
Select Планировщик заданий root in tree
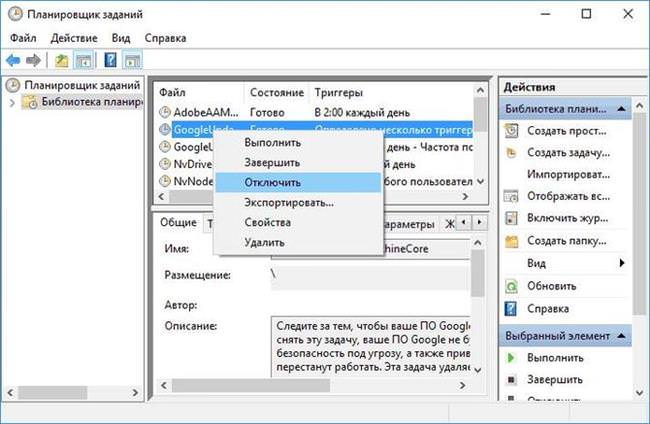click(82, 85)
